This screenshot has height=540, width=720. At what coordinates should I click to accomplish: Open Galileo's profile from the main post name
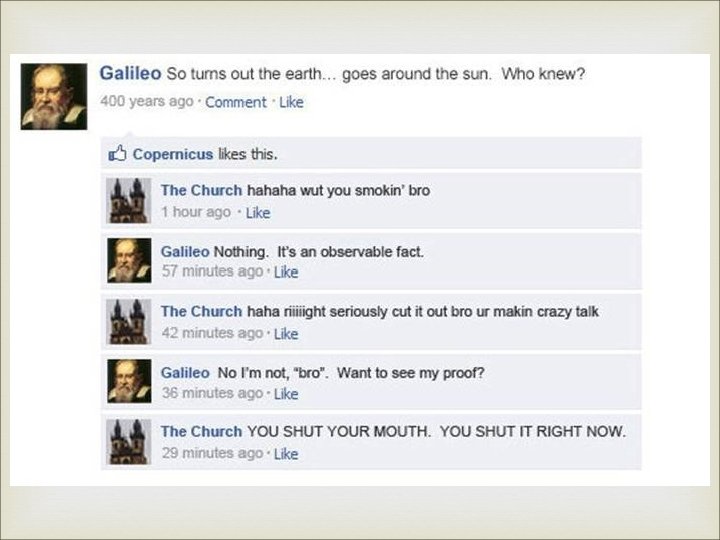pyautogui.click(x=130, y=73)
